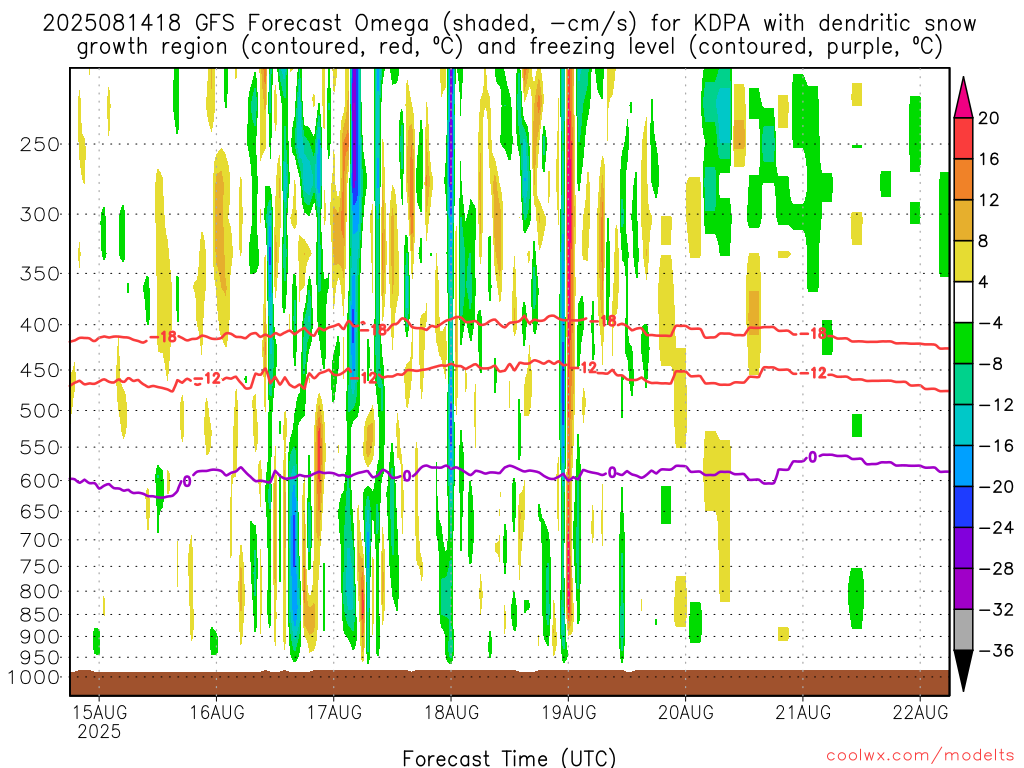Click the colorbar value -8
The image size is (1024, 768).
click(990, 364)
